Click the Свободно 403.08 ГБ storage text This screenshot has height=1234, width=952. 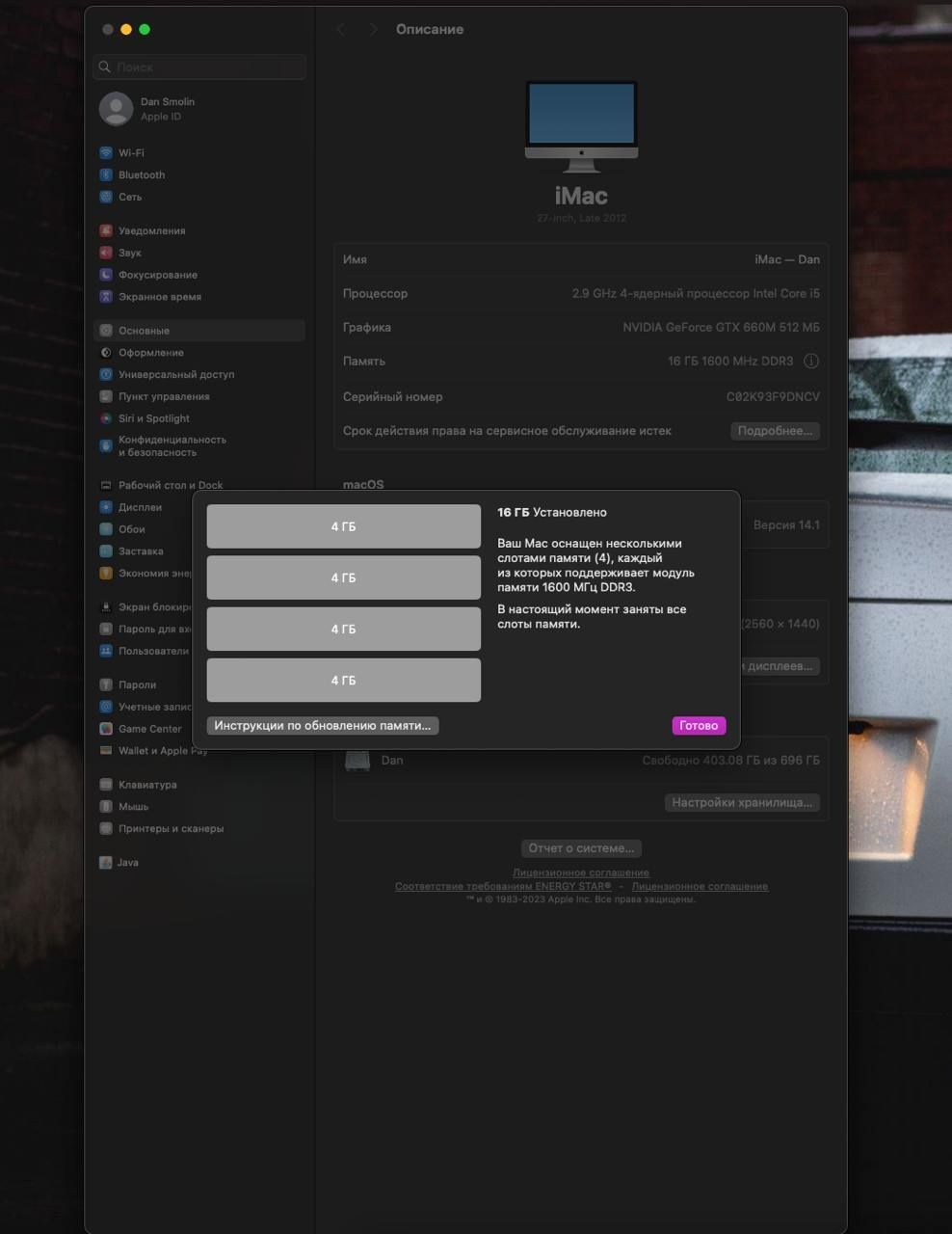[731, 761]
